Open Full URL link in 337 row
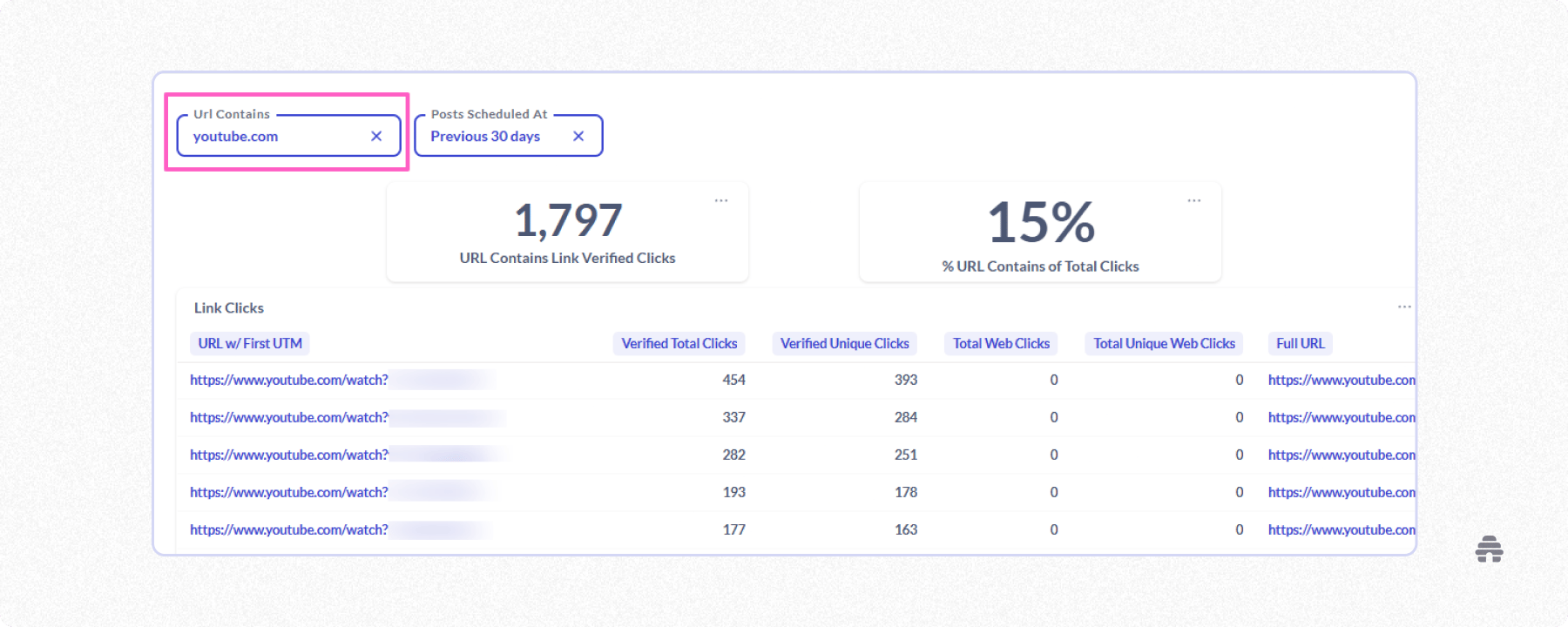Viewport: 1568px width, 627px height. tap(1342, 417)
